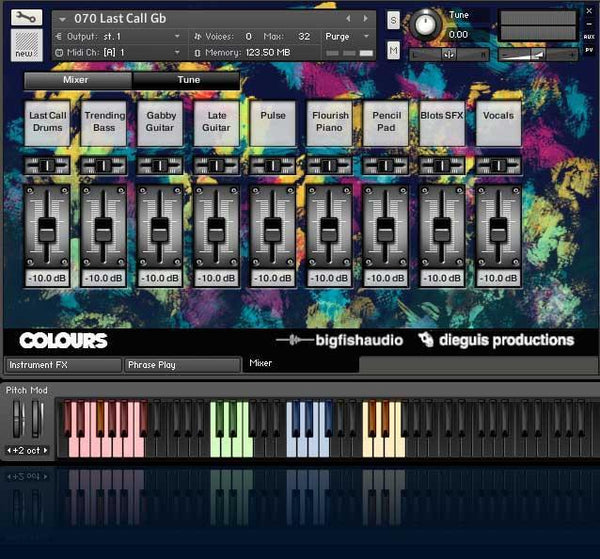
Task: Toggle the Mute (M) button
Action: click(394, 50)
